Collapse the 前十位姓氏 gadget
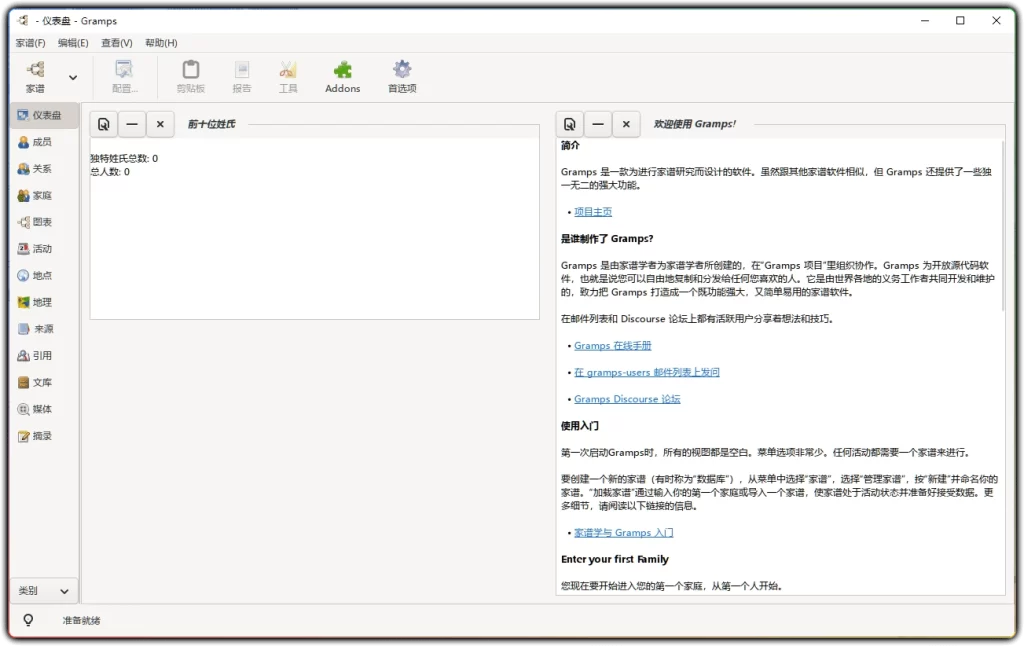This screenshot has height=646, width=1024. [x=132, y=123]
